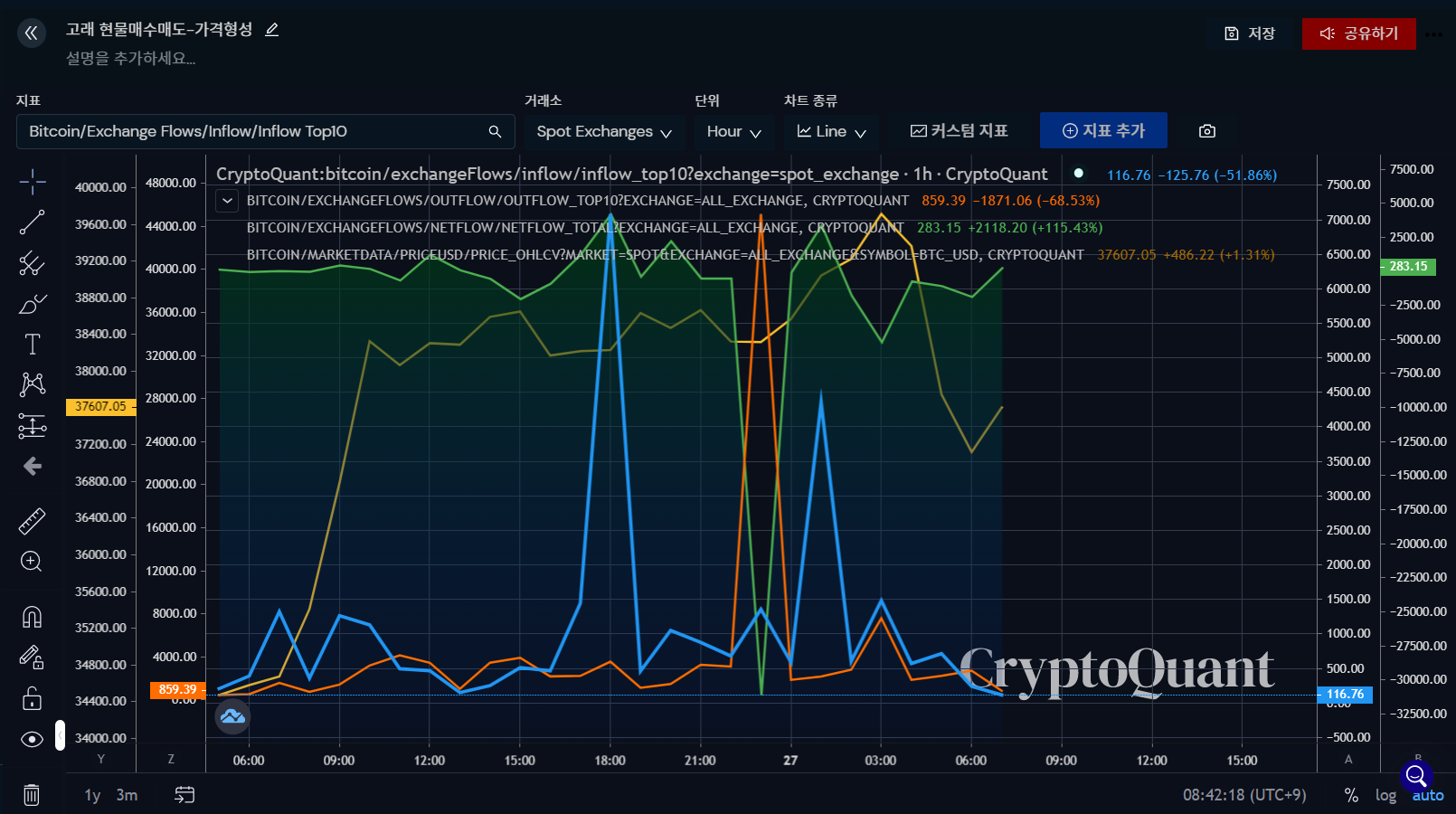Screen dimensions: 1456x814
Task: Click the 저장 save button
Action: pos(1251,33)
